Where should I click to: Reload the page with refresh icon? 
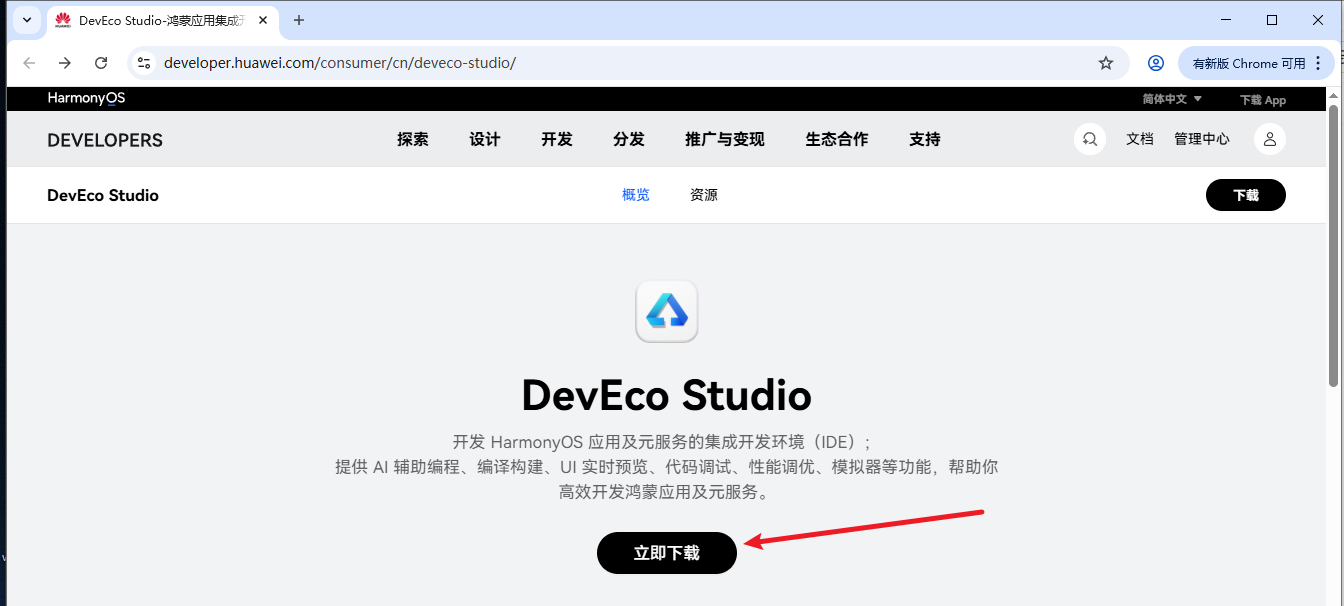click(x=101, y=63)
